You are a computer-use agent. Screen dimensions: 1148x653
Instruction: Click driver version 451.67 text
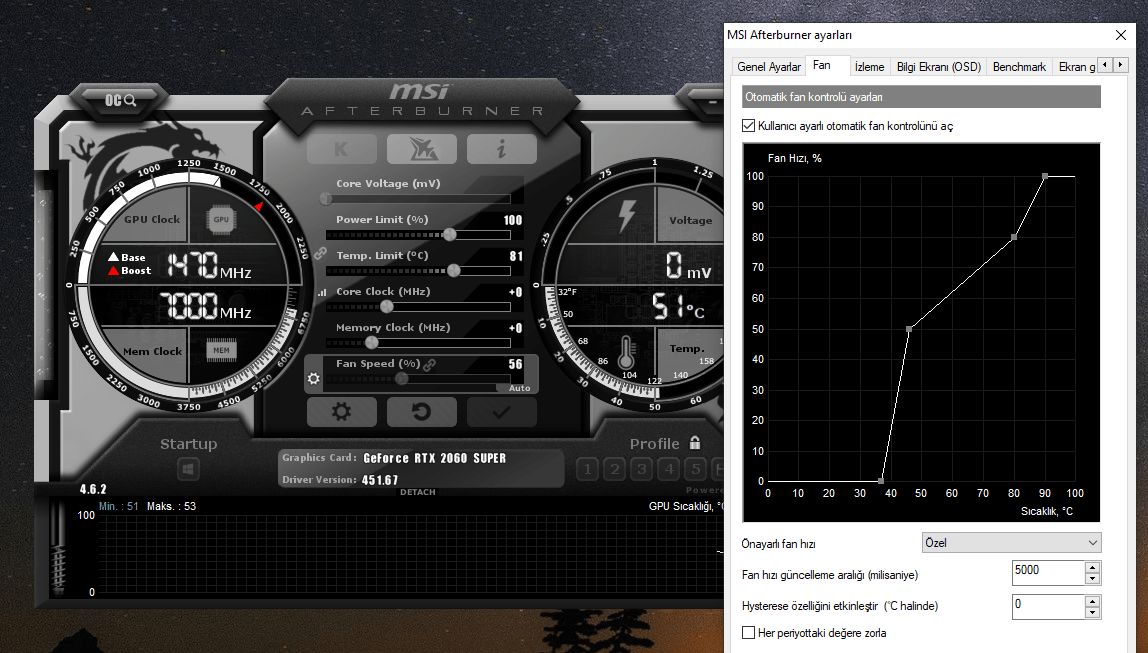(380, 480)
